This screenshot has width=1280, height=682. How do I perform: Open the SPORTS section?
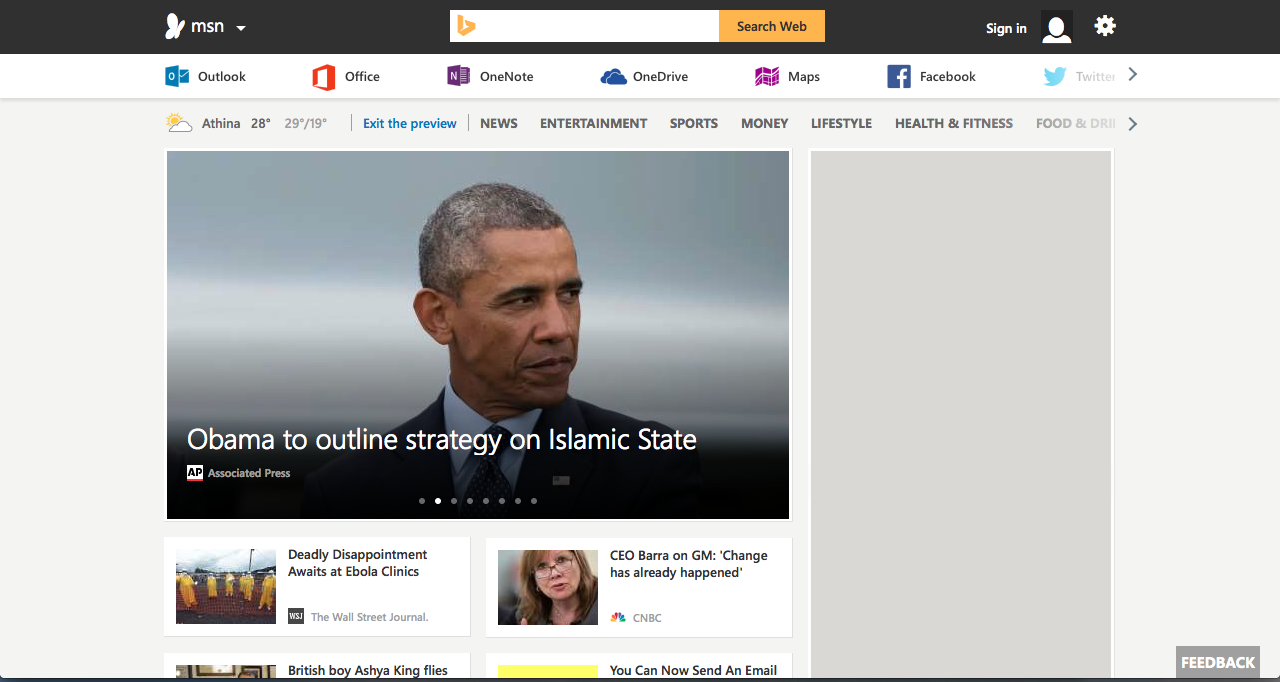(x=694, y=123)
